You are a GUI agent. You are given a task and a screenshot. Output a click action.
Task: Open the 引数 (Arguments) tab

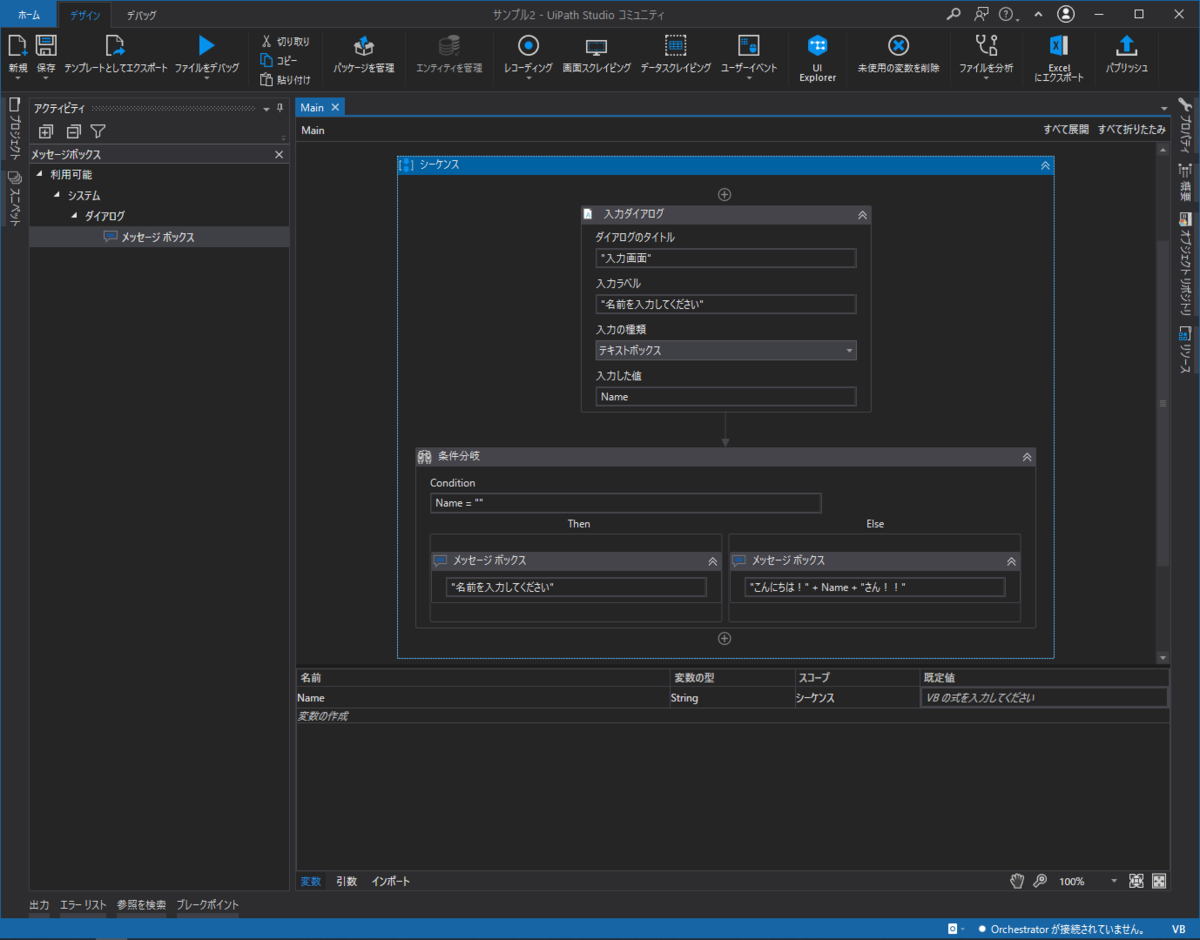tap(346, 881)
